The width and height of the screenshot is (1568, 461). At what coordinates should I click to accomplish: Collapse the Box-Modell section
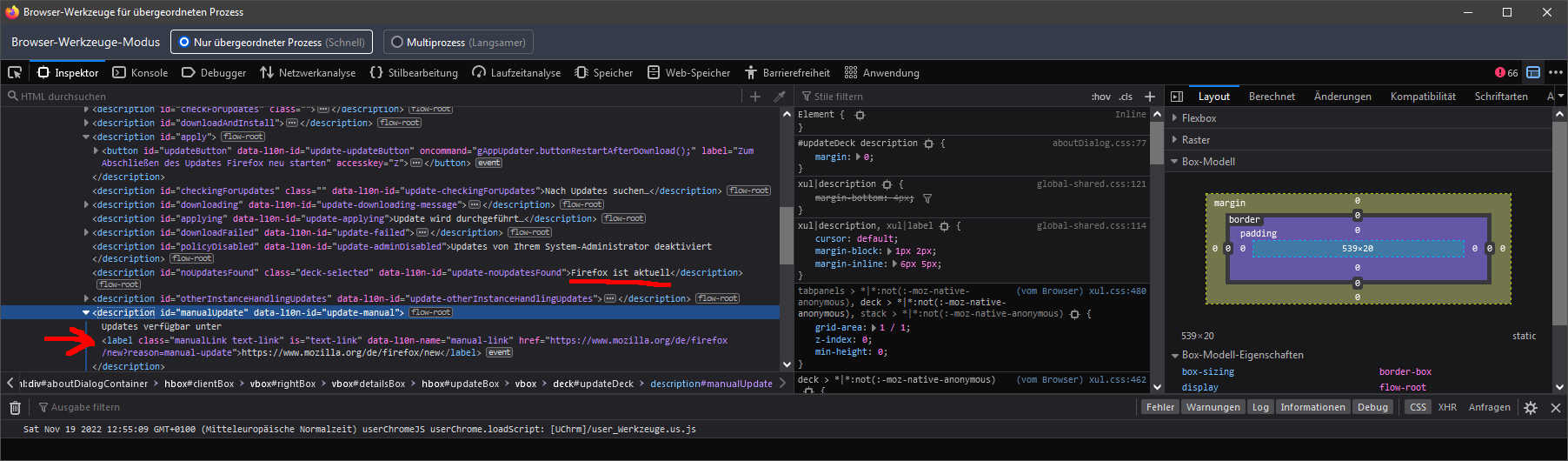[x=1207, y=162]
